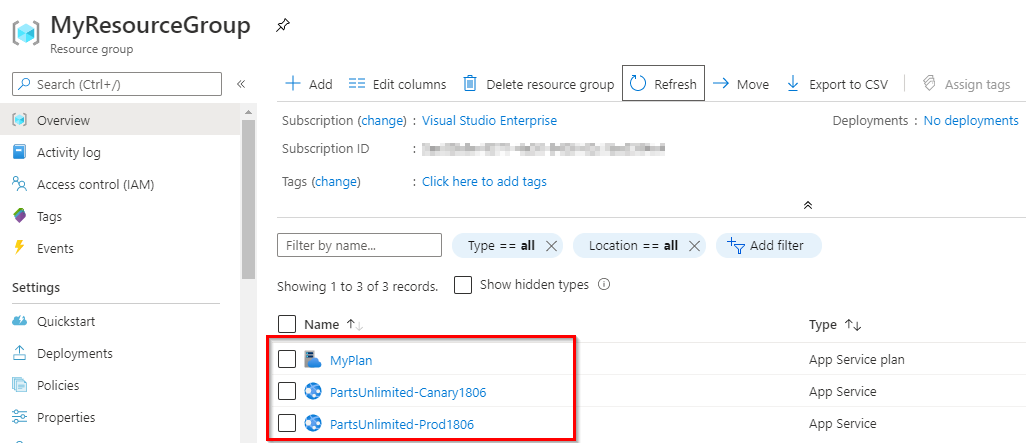Click the Policies document icon

[x=20, y=385]
